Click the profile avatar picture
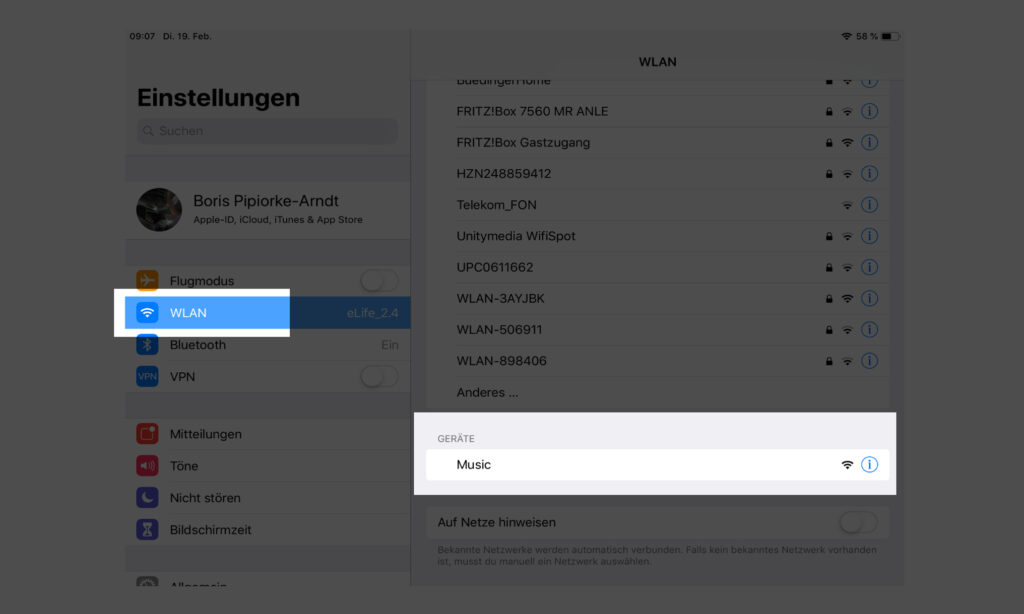Viewport: 1024px width, 614px height. pyautogui.click(x=159, y=210)
